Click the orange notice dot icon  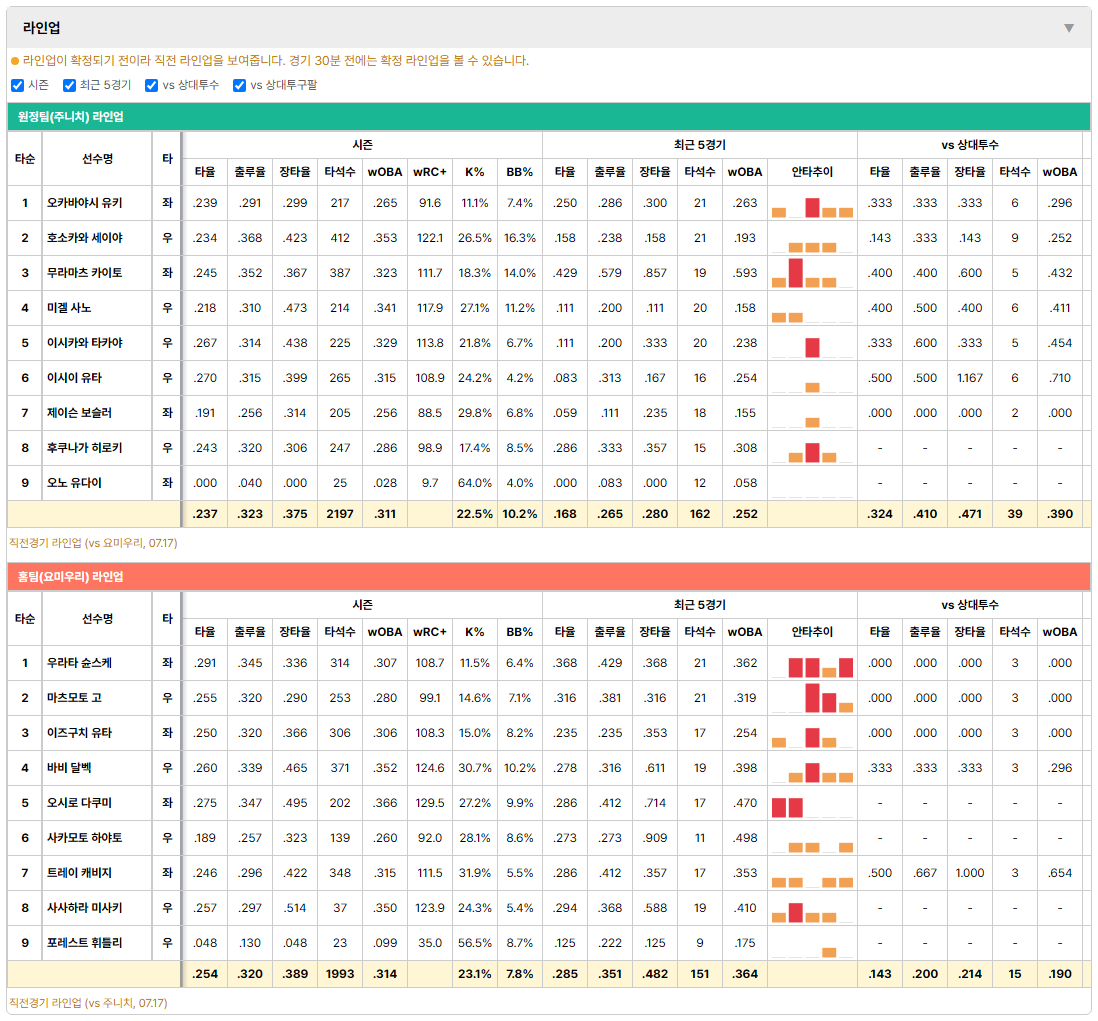coord(15,61)
